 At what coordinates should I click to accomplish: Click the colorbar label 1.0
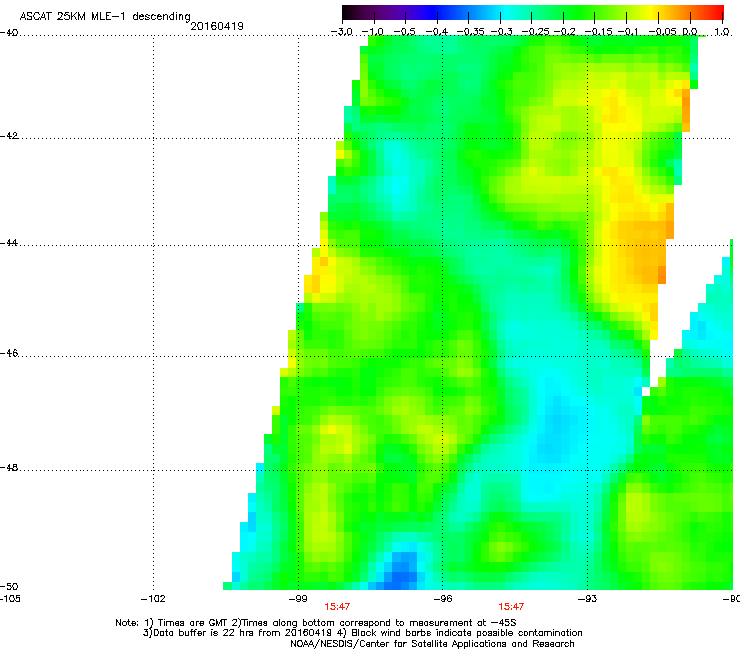coord(722,32)
